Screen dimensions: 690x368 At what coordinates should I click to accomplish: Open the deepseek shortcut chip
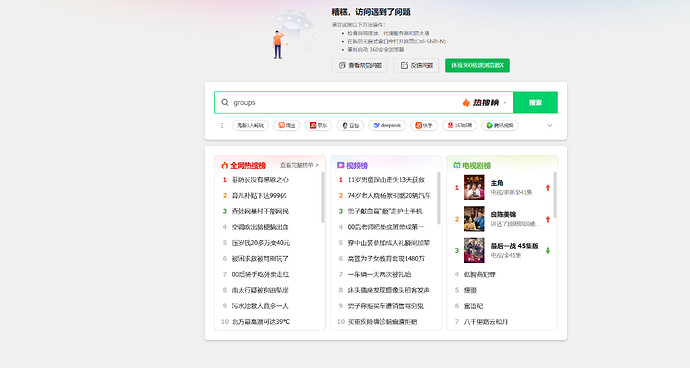tap(387, 125)
